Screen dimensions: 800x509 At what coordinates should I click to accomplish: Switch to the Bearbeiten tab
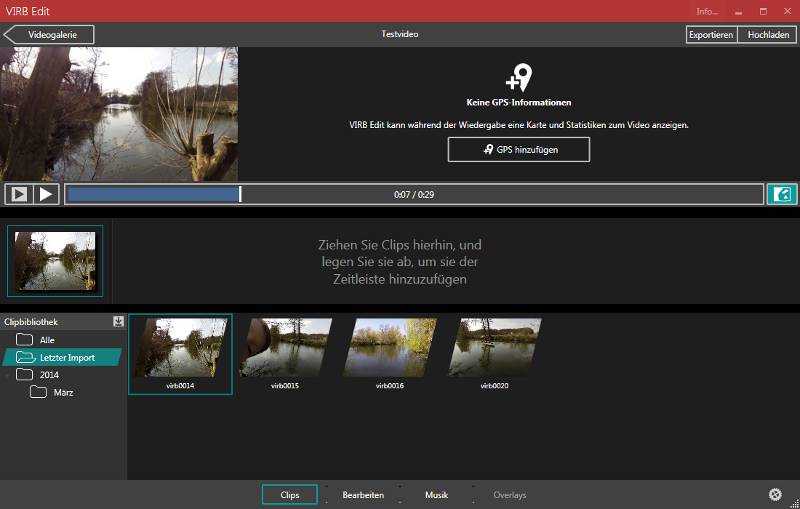pyautogui.click(x=363, y=495)
